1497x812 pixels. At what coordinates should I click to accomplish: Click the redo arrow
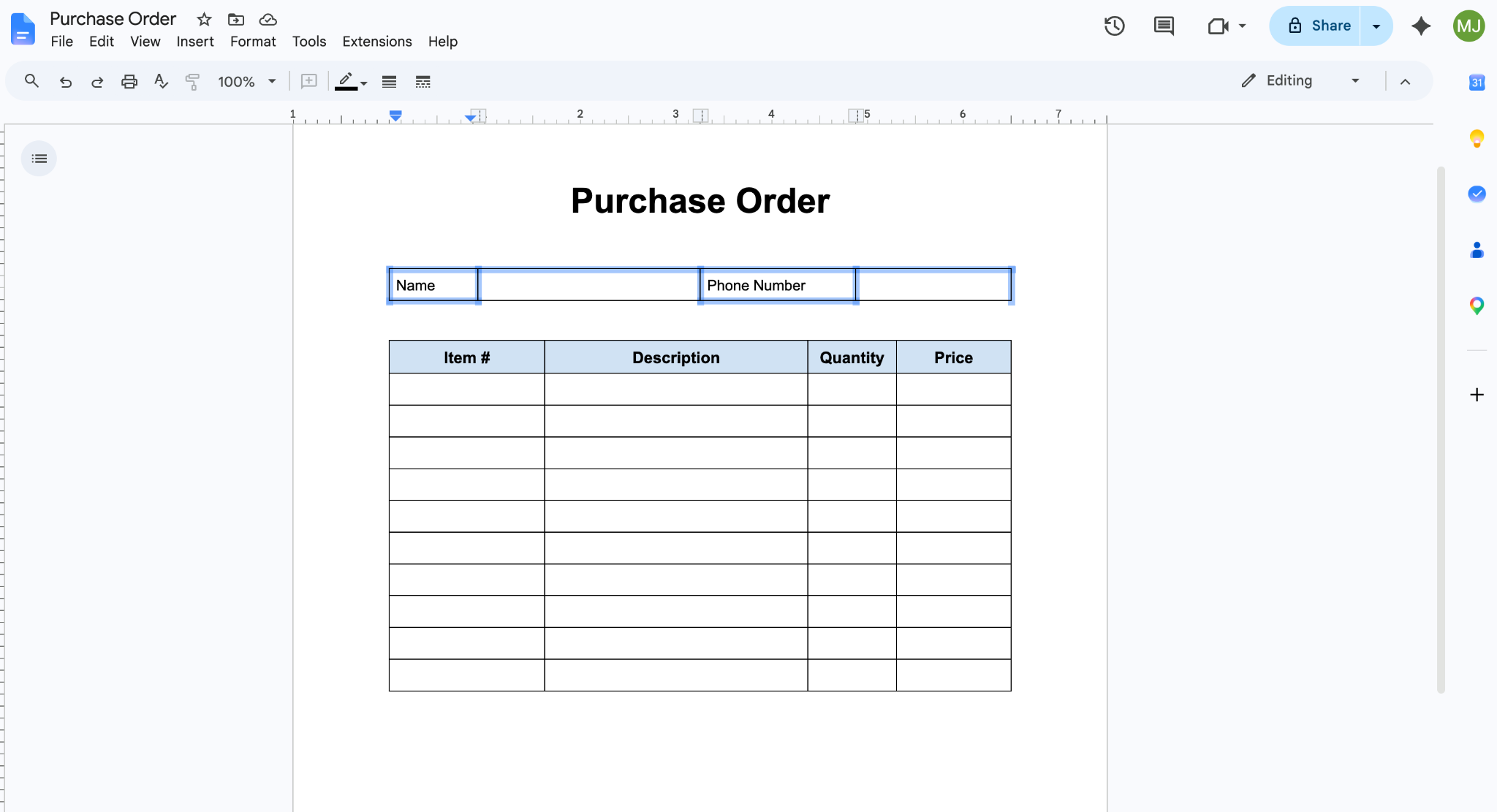tap(97, 82)
